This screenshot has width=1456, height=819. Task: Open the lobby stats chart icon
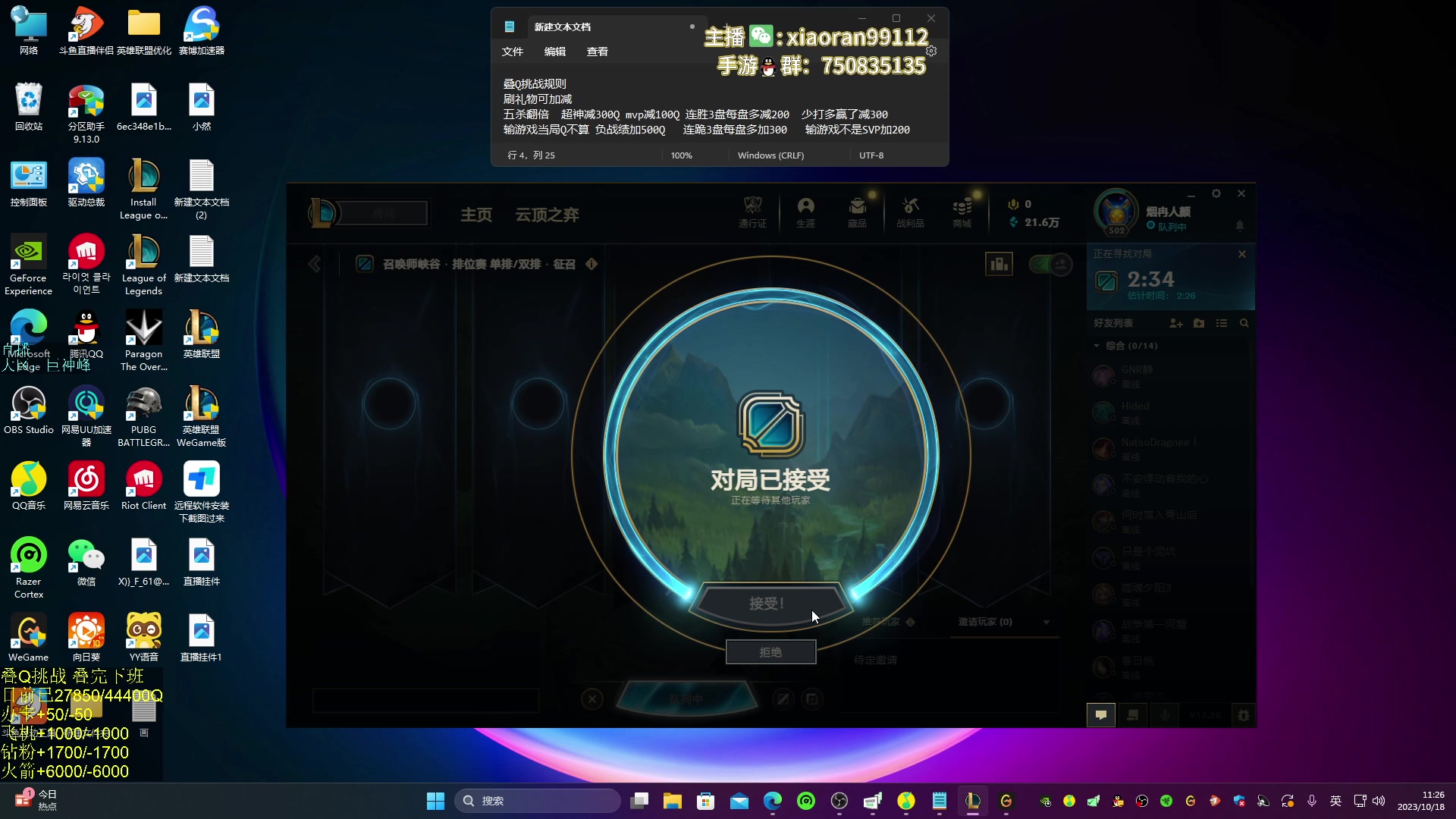point(999,264)
